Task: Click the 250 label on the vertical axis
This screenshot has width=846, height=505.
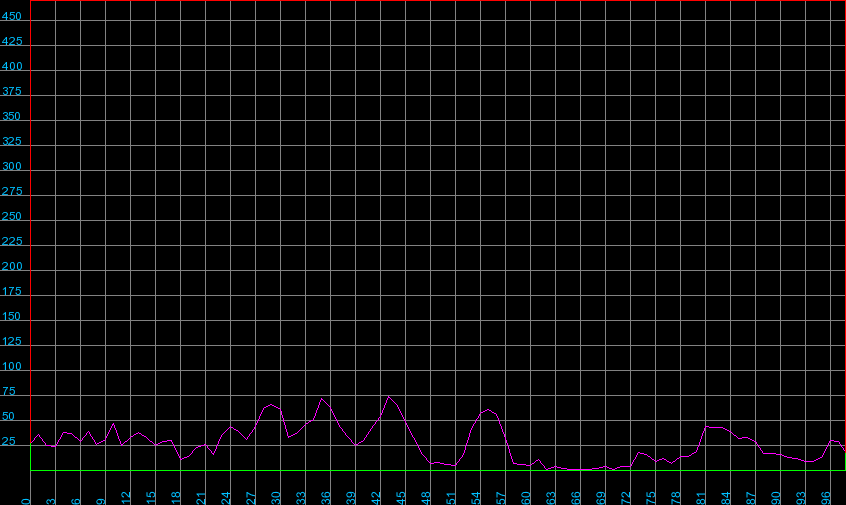Action: click(x=11, y=216)
